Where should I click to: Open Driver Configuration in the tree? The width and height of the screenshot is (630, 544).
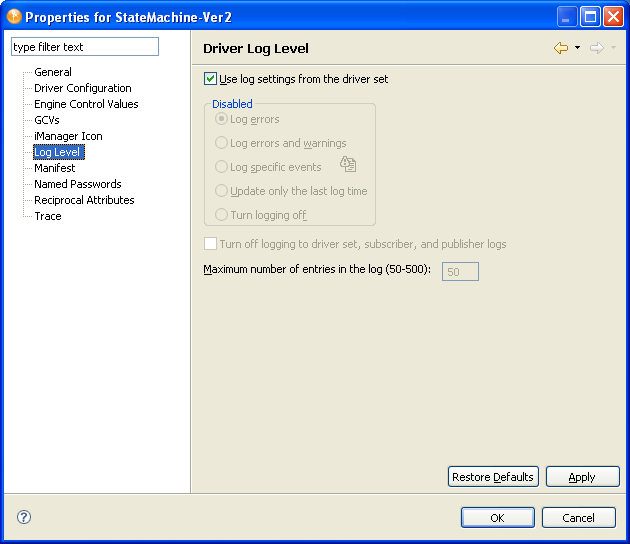(x=83, y=88)
